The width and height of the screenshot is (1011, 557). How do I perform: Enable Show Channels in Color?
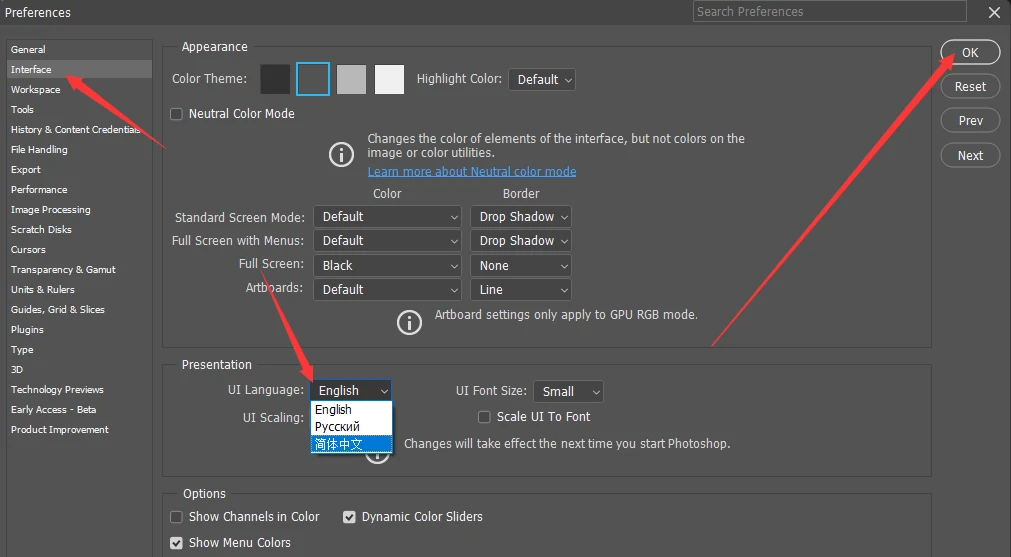176,517
